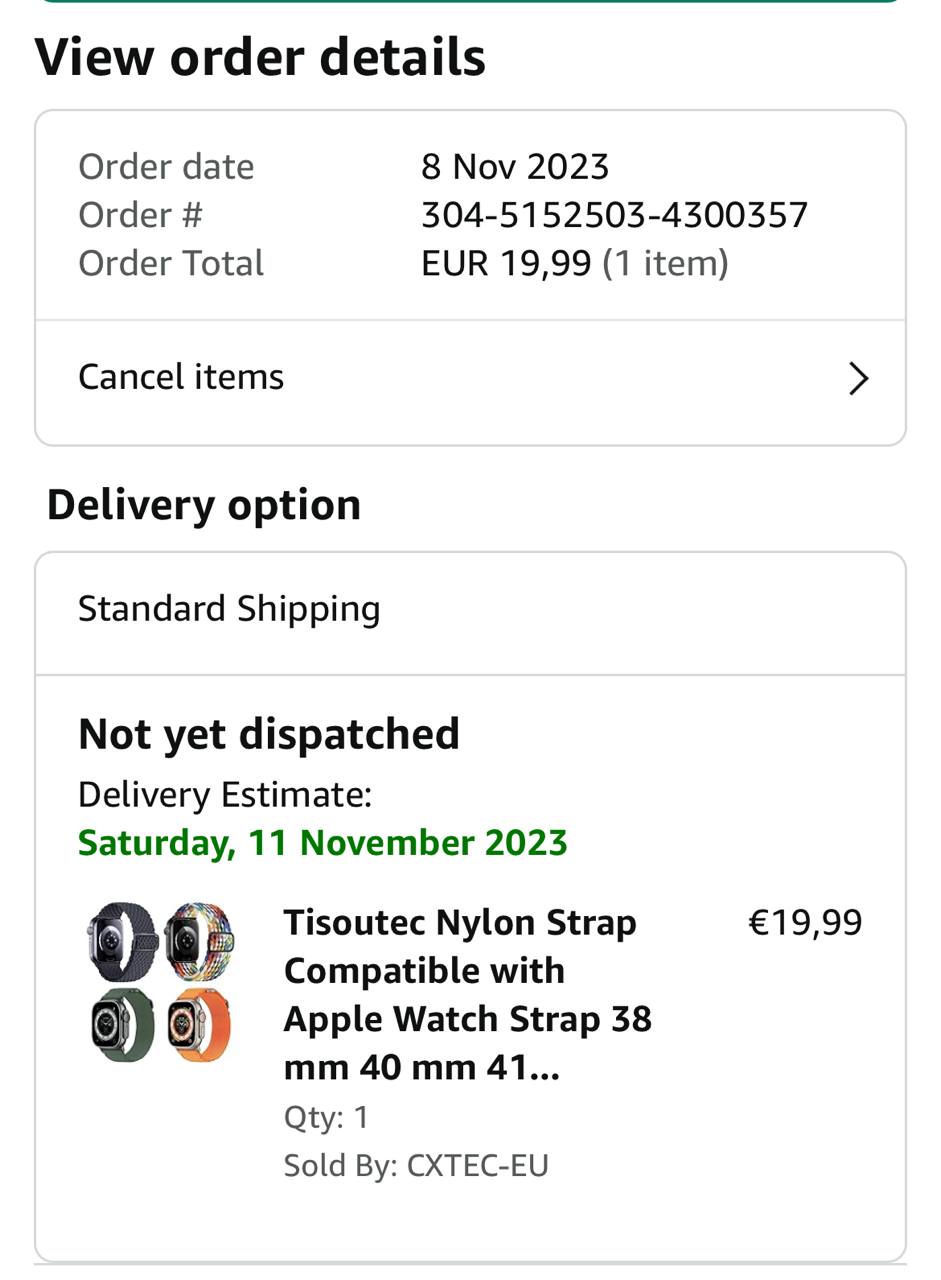Tap the View order details heading
This screenshot has height=1280, width=941.
tap(260, 57)
